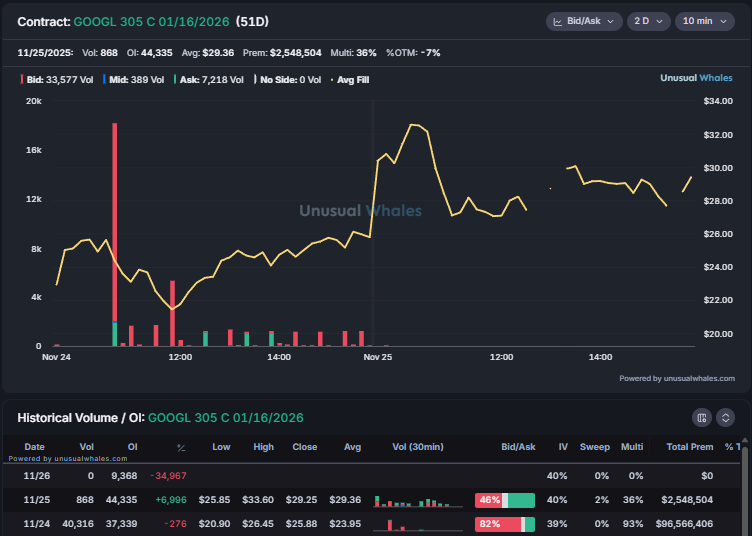Image resolution: width=752 pixels, height=536 pixels.
Task: Click the Unusual Whales logo above chart
Action: tap(696, 78)
